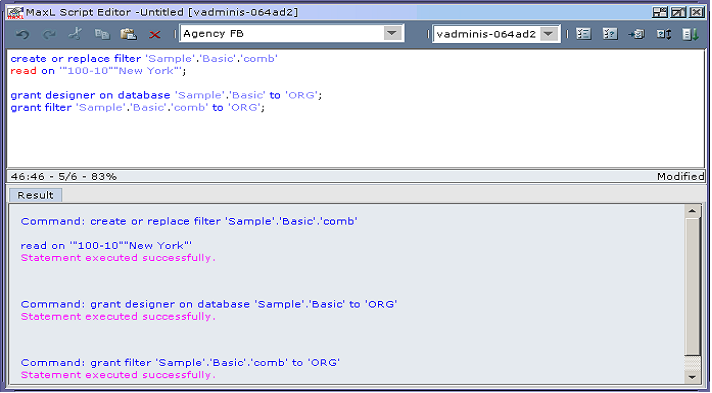Click the icon with up-down arrows

coord(664,34)
